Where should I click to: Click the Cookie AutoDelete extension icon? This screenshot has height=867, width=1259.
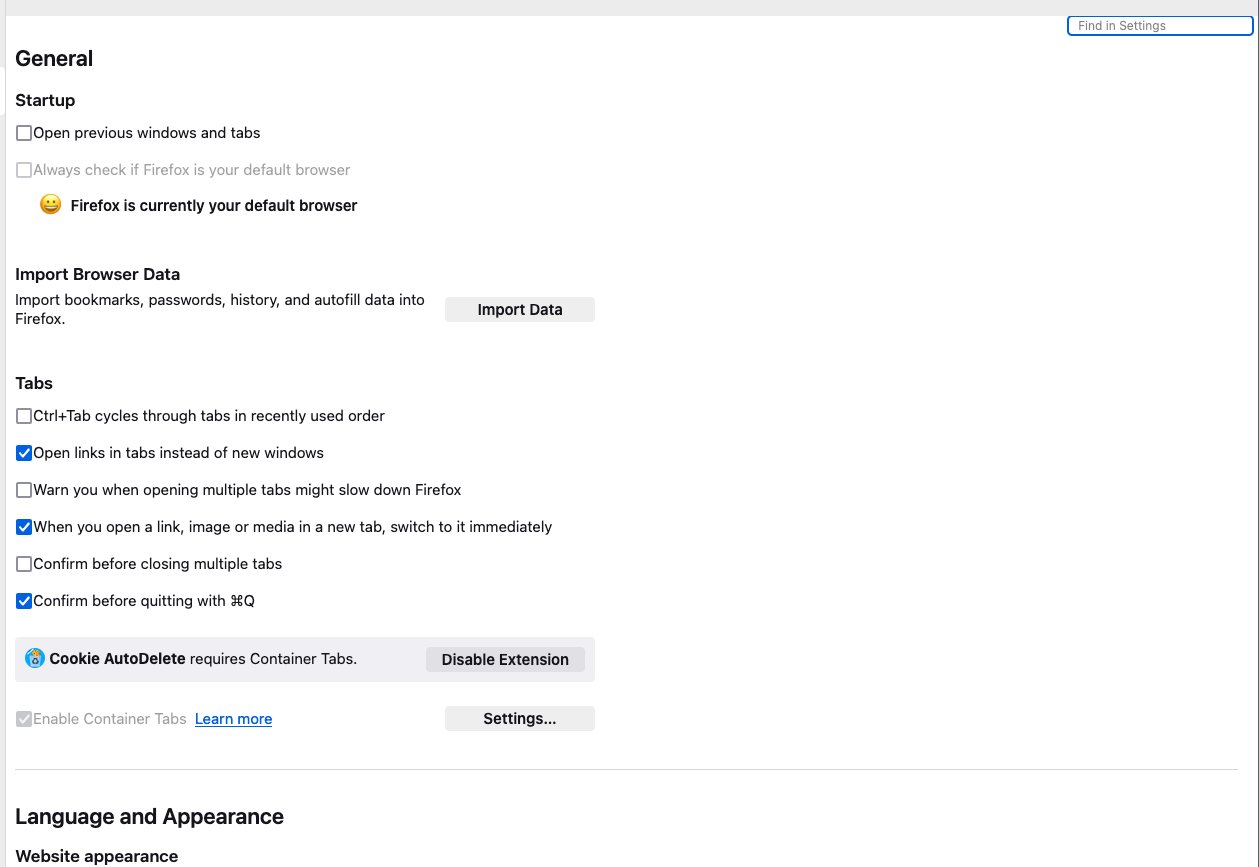(x=35, y=658)
